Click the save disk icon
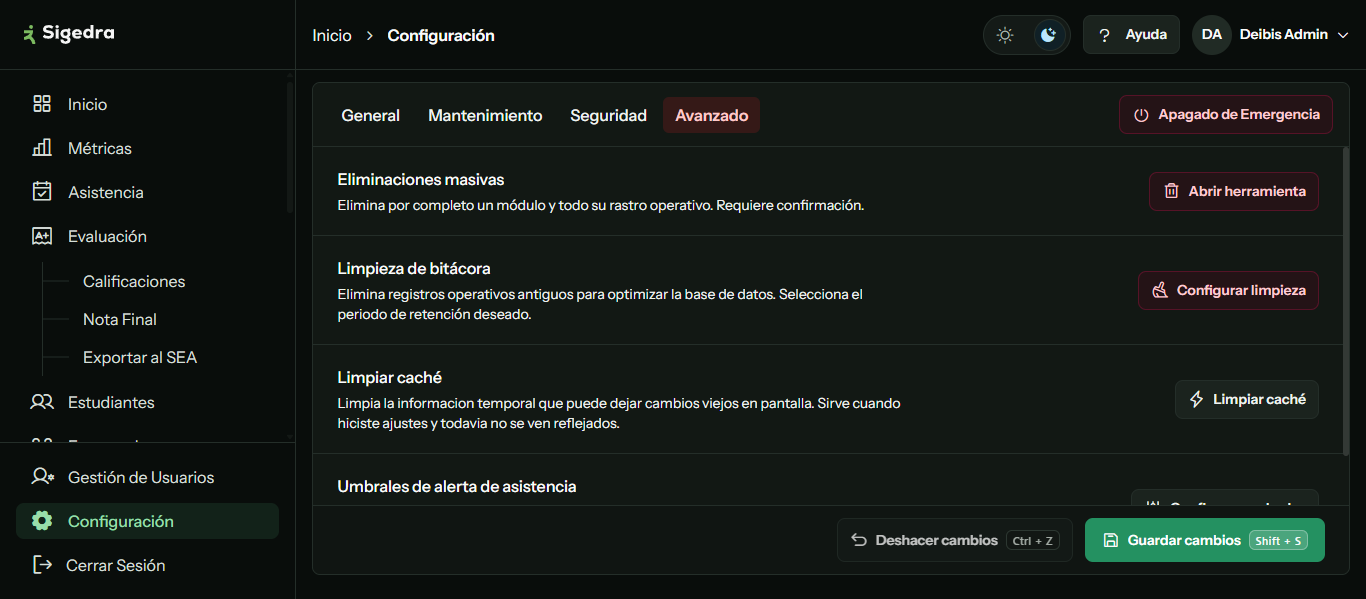Viewport: 1366px width, 599px height. coord(1111,540)
